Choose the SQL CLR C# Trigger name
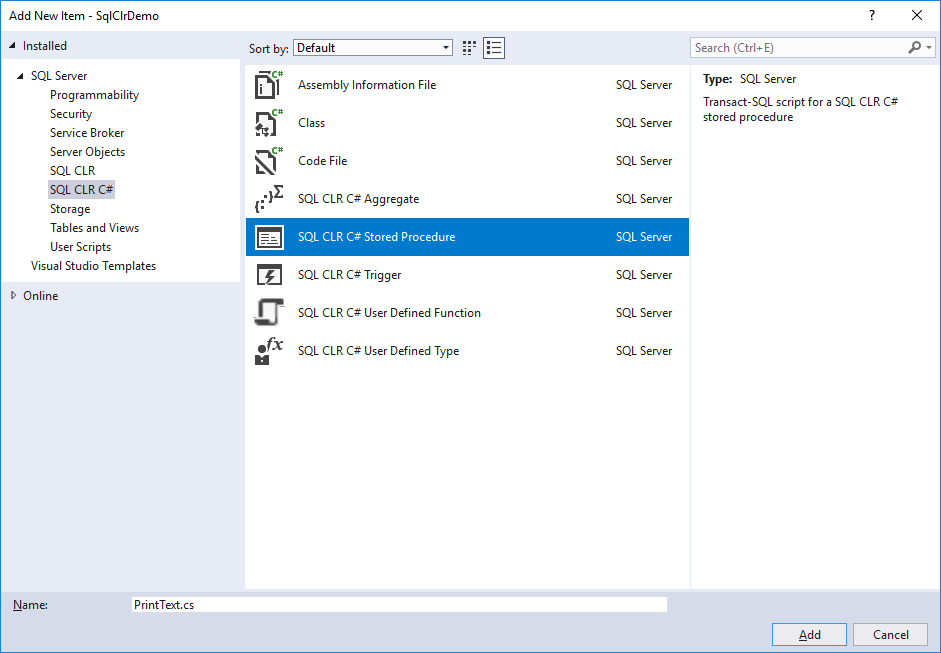Screen dimensions: 941x653 [x=349, y=275]
